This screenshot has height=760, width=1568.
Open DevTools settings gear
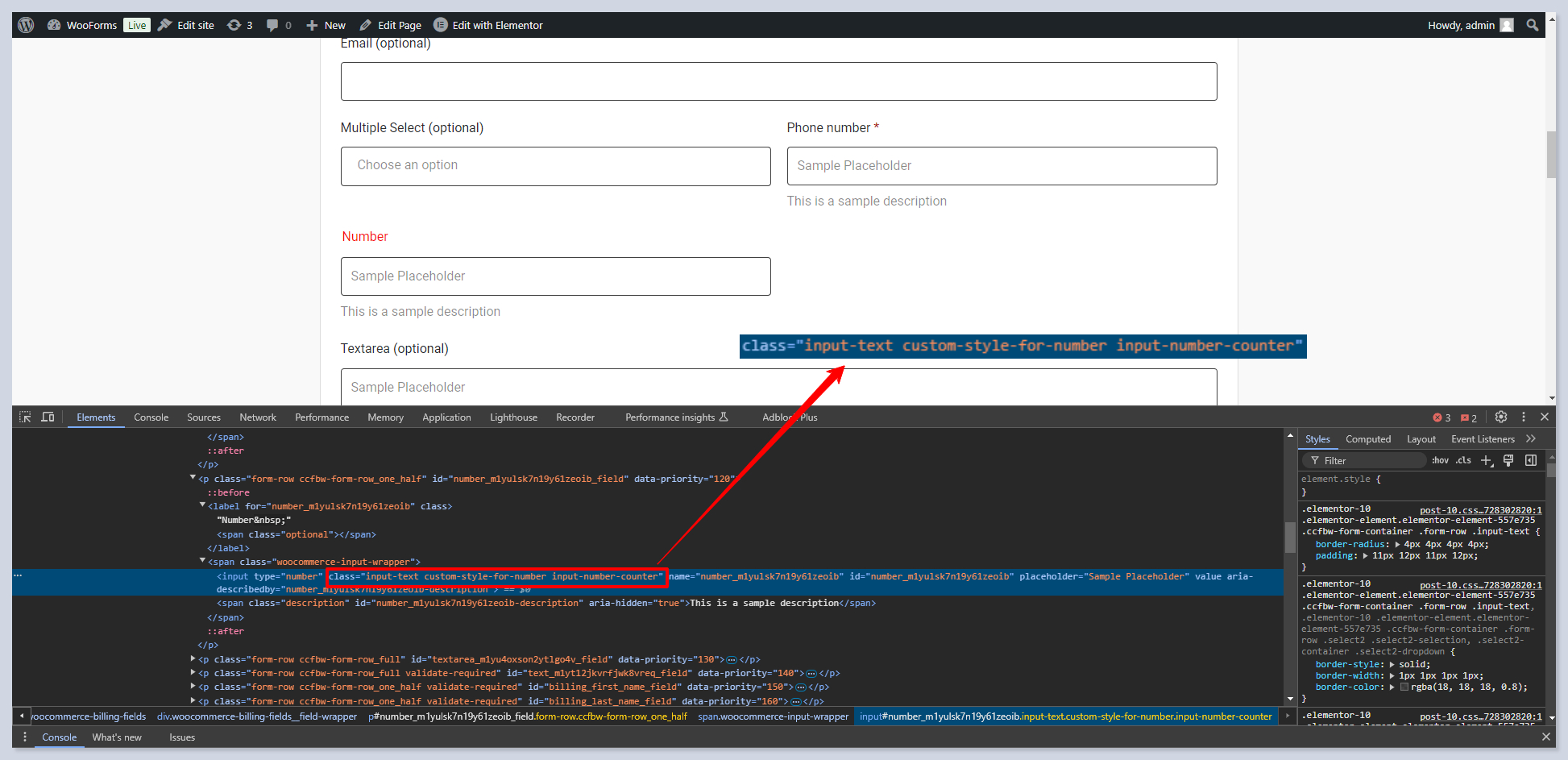[1500, 417]
